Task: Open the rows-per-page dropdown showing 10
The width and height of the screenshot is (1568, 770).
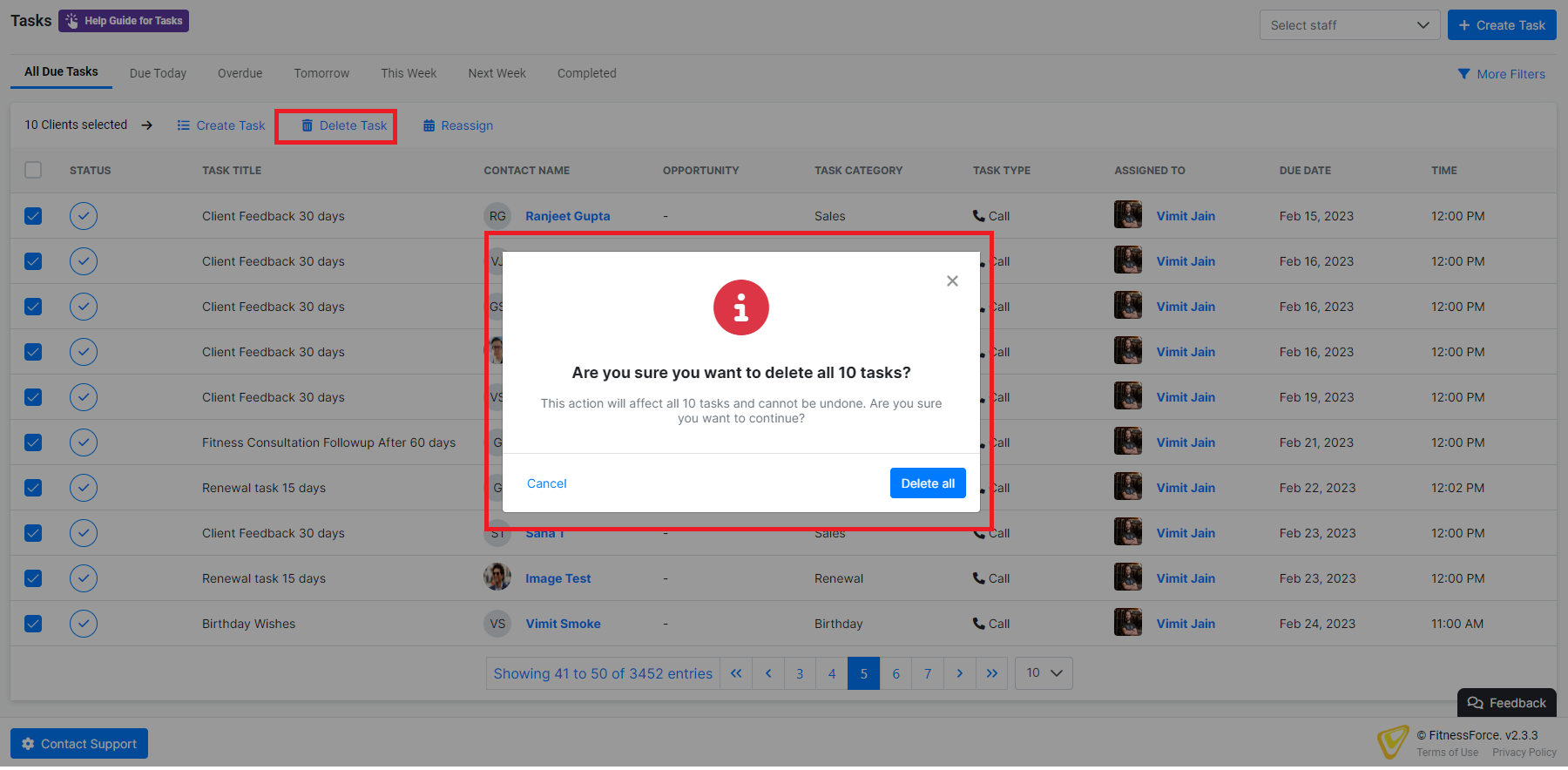Action: point(1044,673)
